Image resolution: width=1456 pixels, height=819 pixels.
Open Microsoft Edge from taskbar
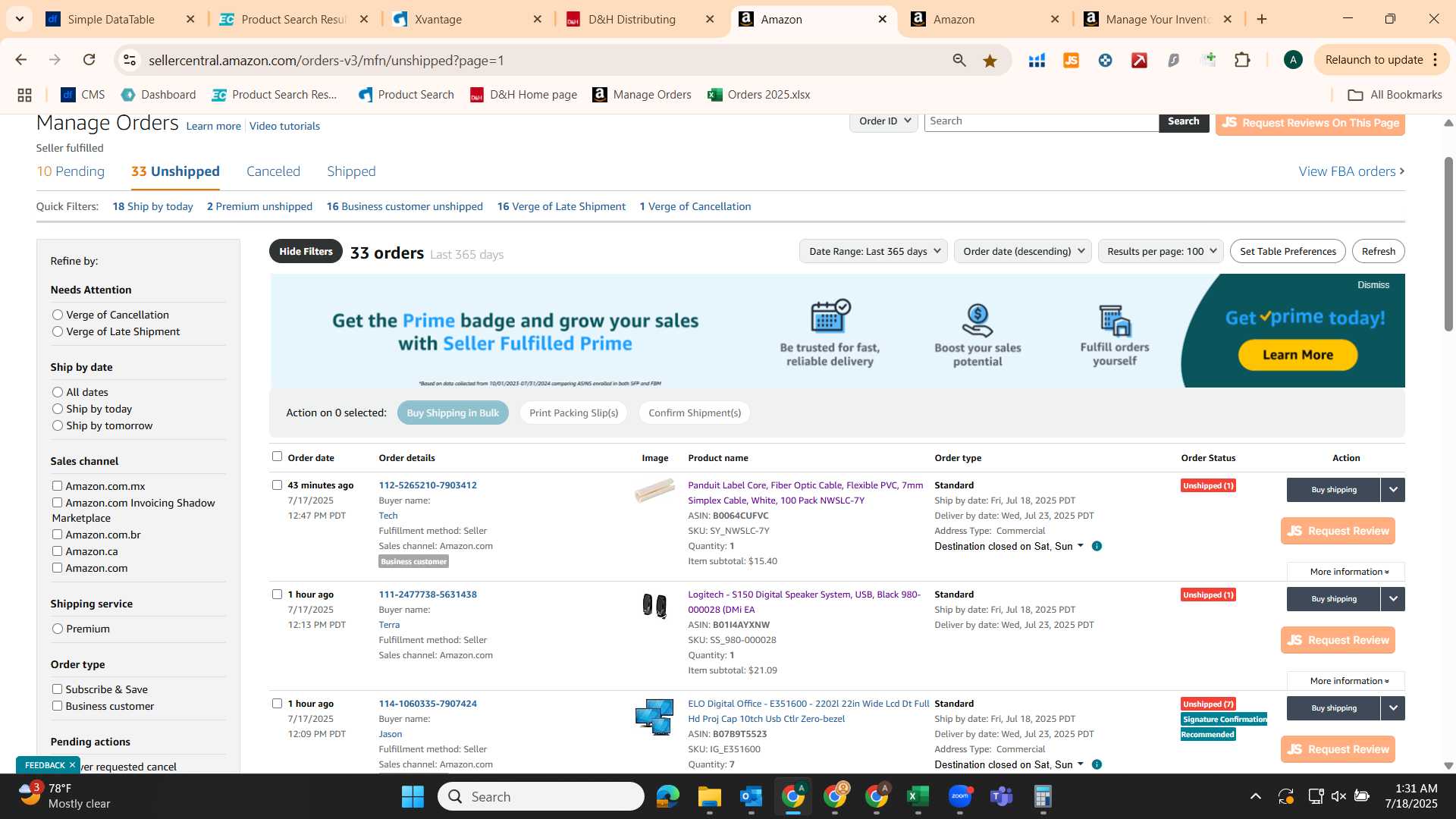click(667, 796)
